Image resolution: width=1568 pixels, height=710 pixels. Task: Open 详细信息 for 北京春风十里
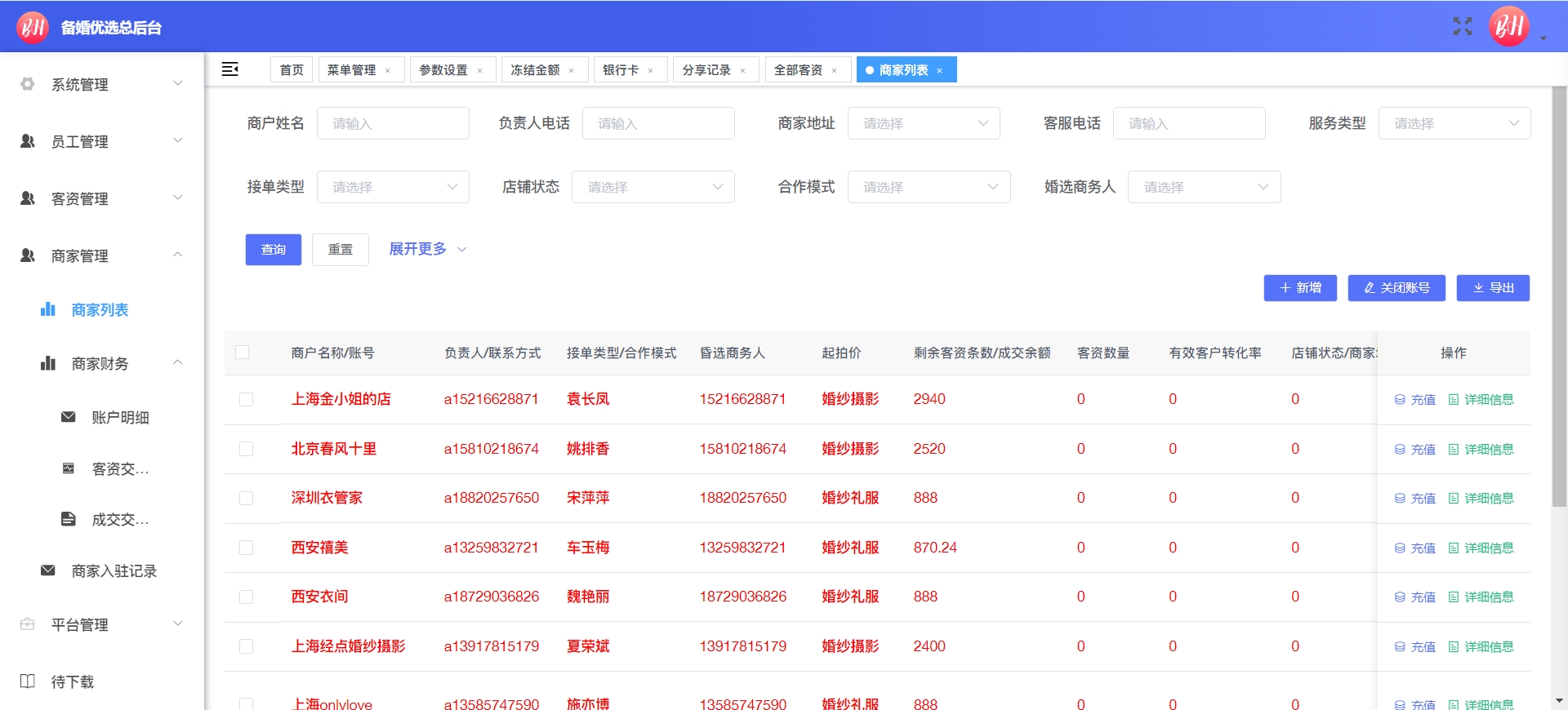pos(1481,449)
